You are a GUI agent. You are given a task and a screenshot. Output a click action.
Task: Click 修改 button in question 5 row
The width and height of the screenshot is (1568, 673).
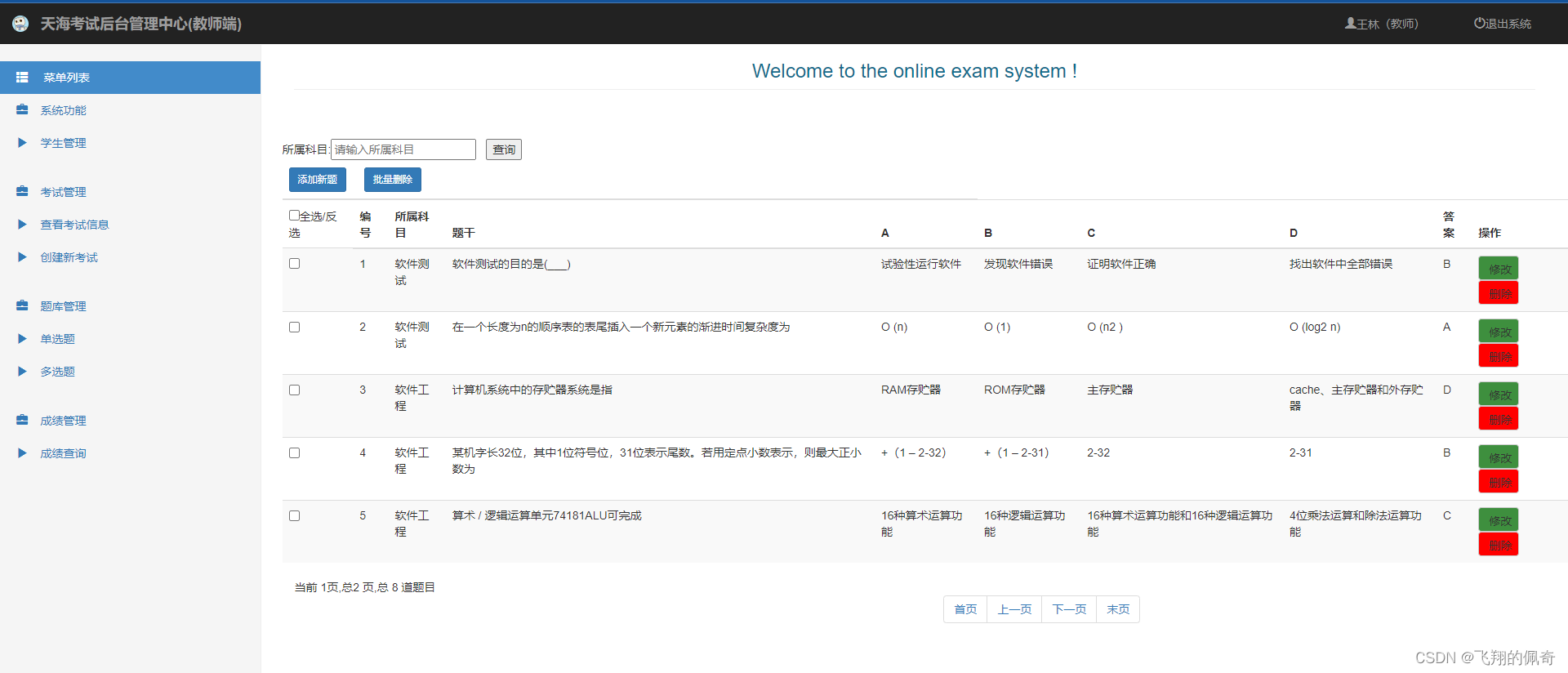click(x=1499, y=520)
